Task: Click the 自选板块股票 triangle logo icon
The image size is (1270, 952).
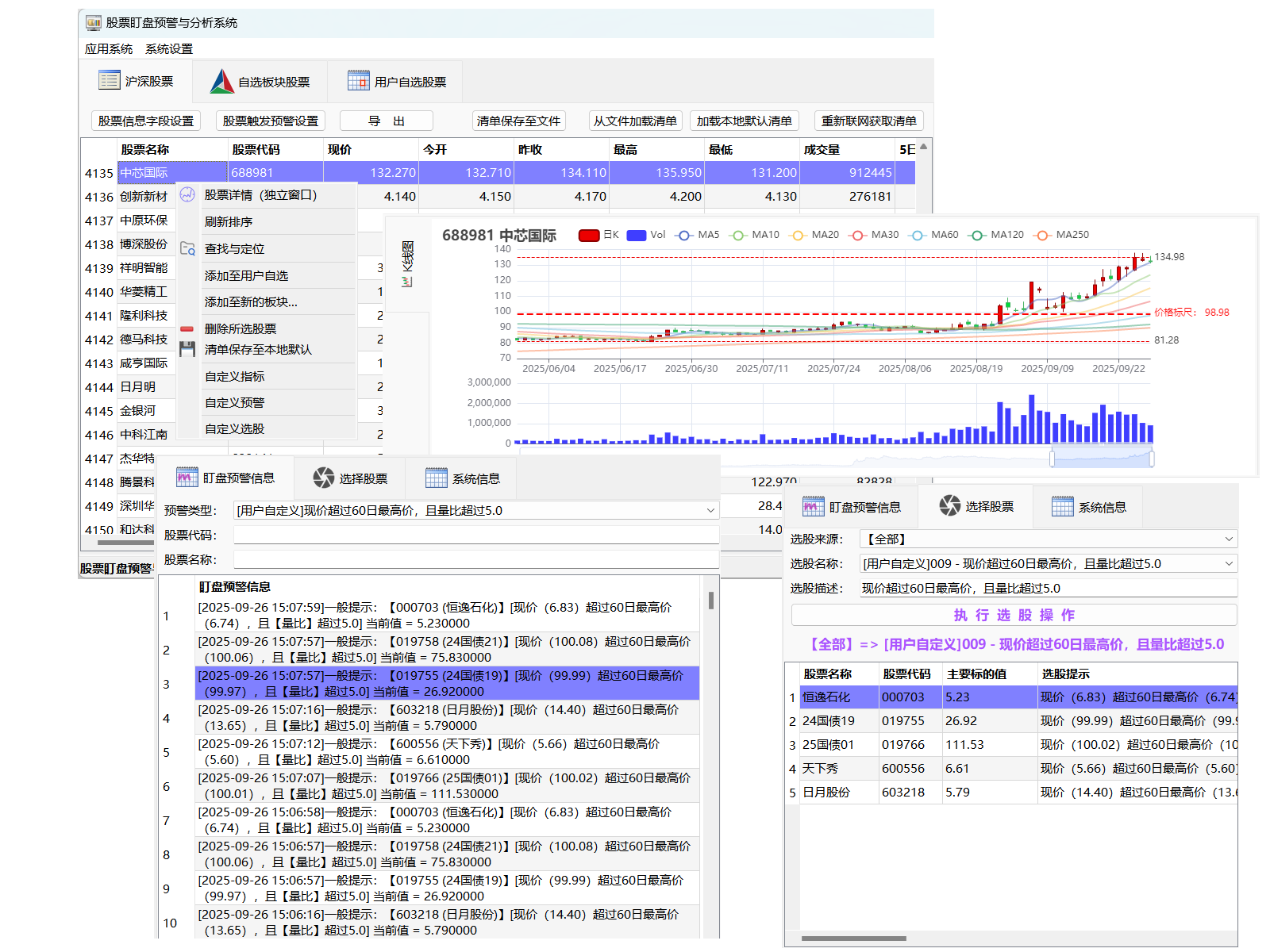Action: point(221,82)
